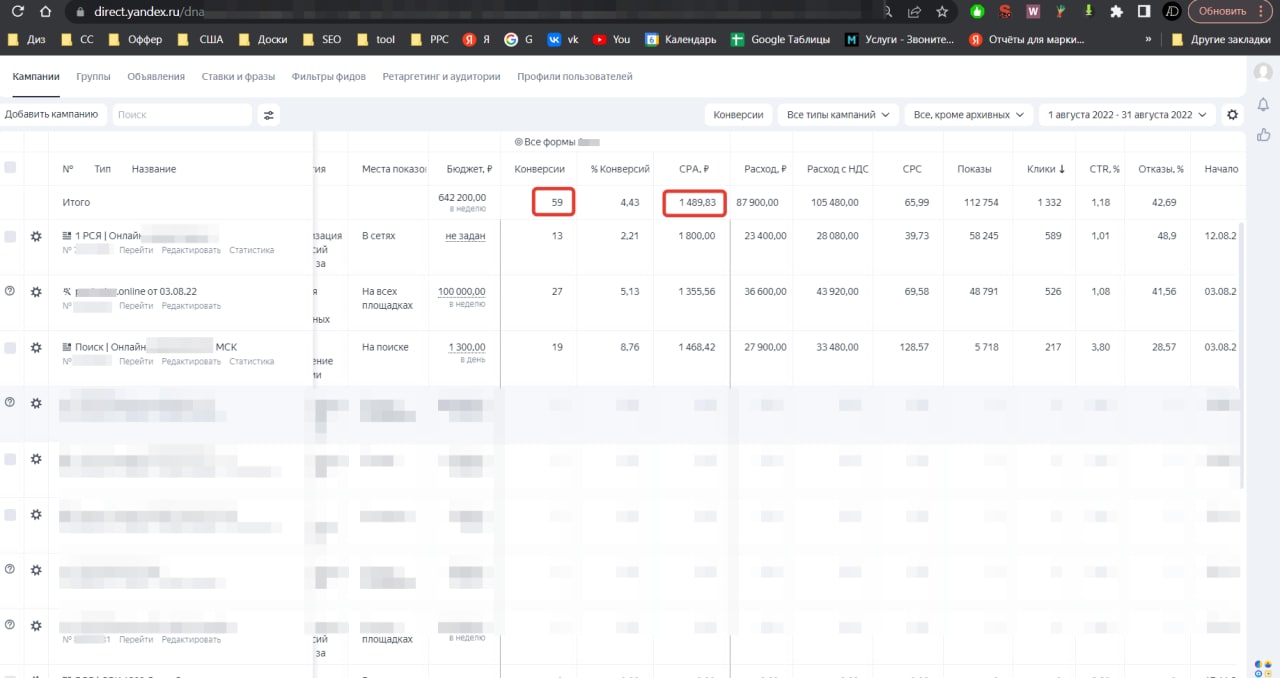Share this page from address bar
The height and width of the screenshot is (678, 1280).
click(915, 12)
